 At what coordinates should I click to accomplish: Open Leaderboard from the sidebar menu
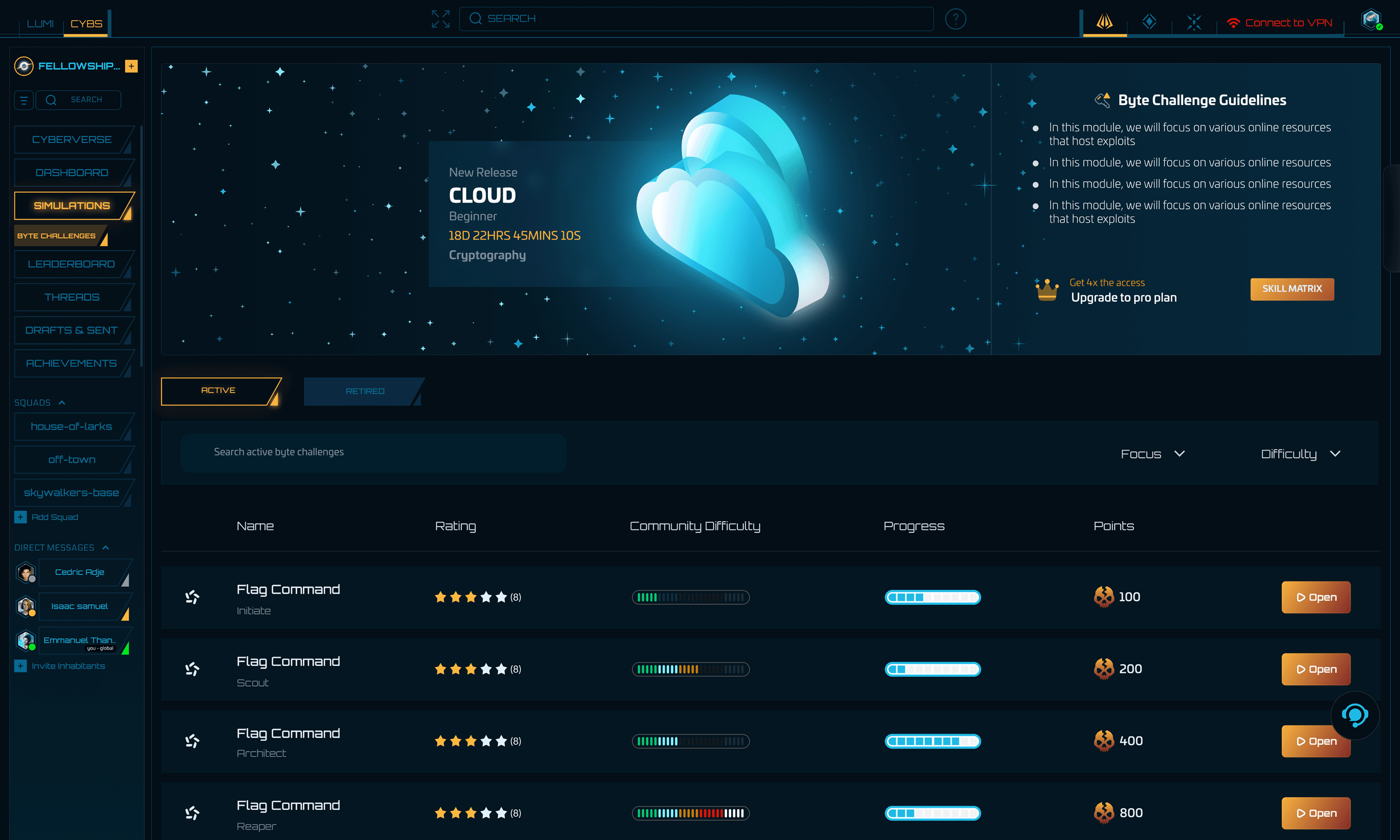tap(72, 264)
